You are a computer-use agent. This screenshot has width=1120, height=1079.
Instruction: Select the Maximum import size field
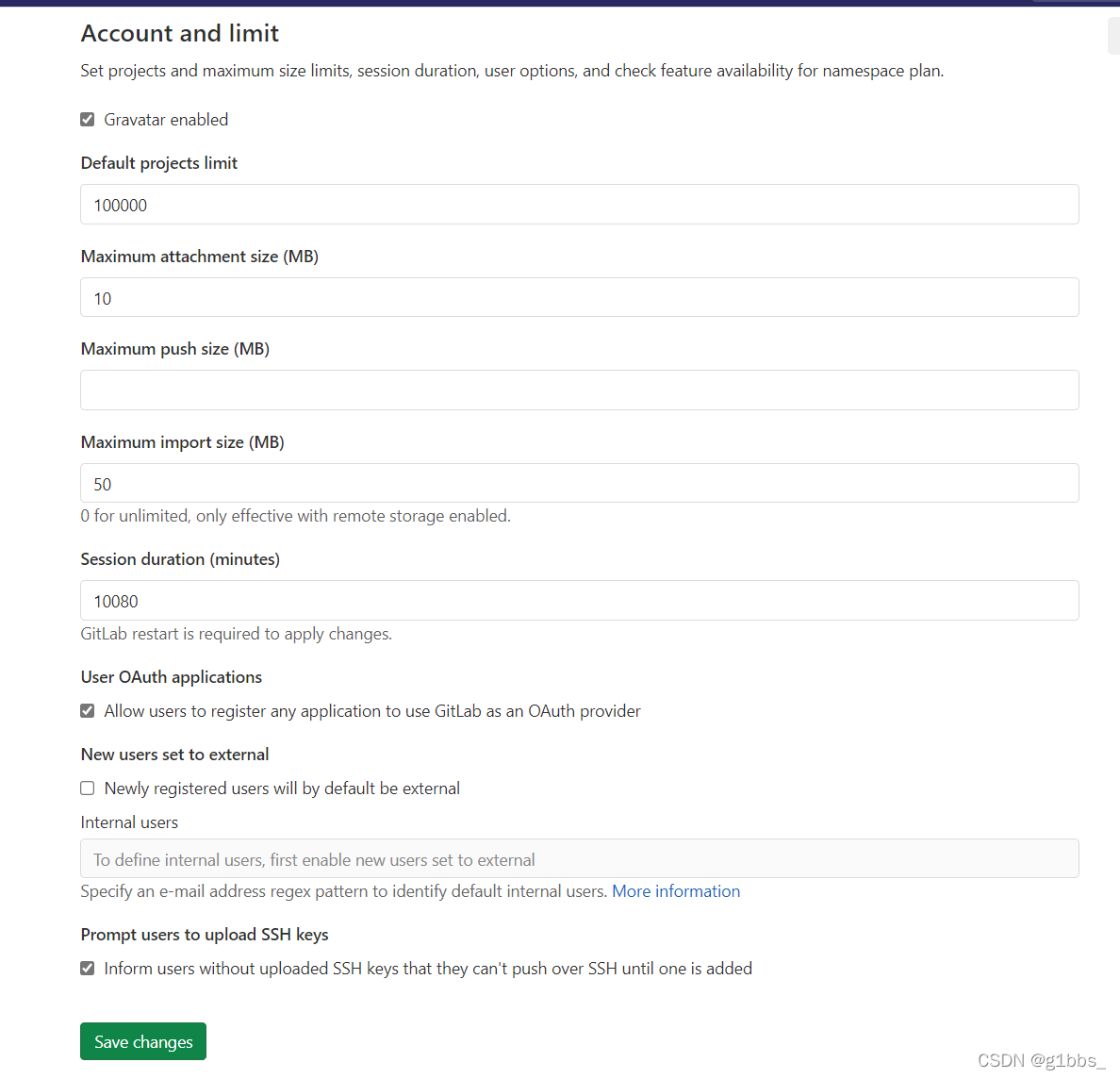[579, 483]
